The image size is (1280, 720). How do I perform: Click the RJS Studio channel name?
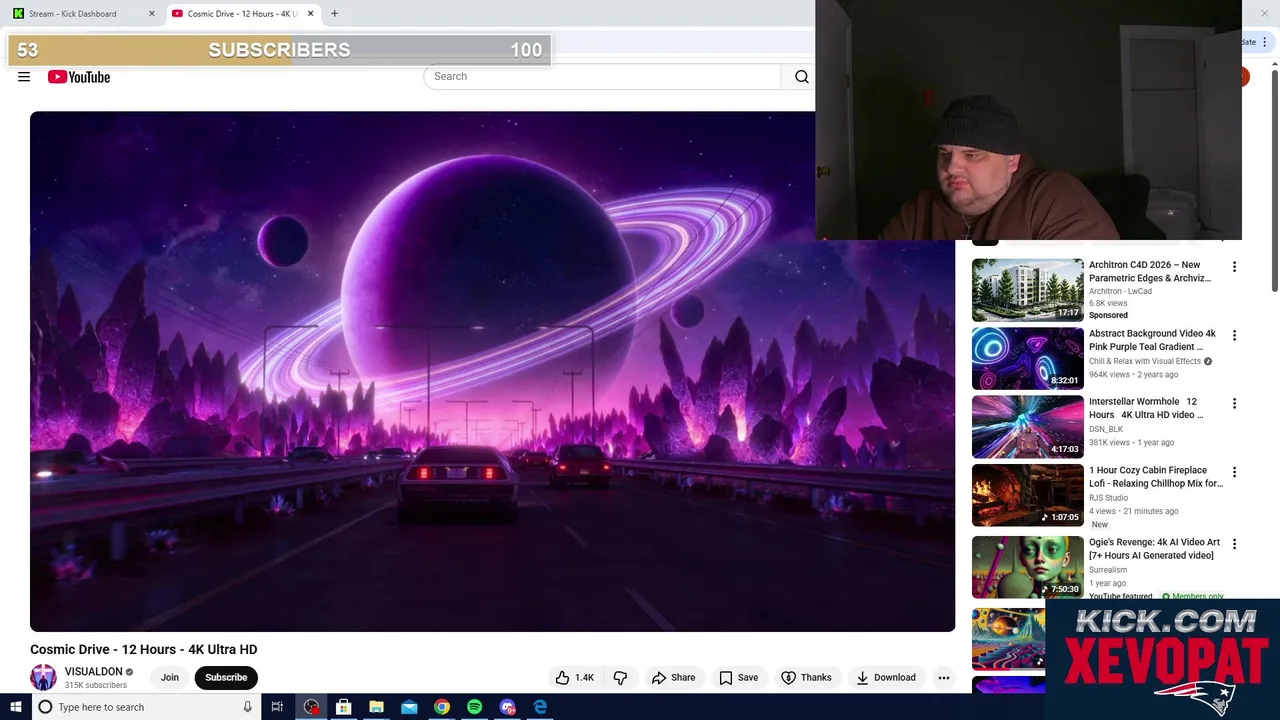(1108, 498)
